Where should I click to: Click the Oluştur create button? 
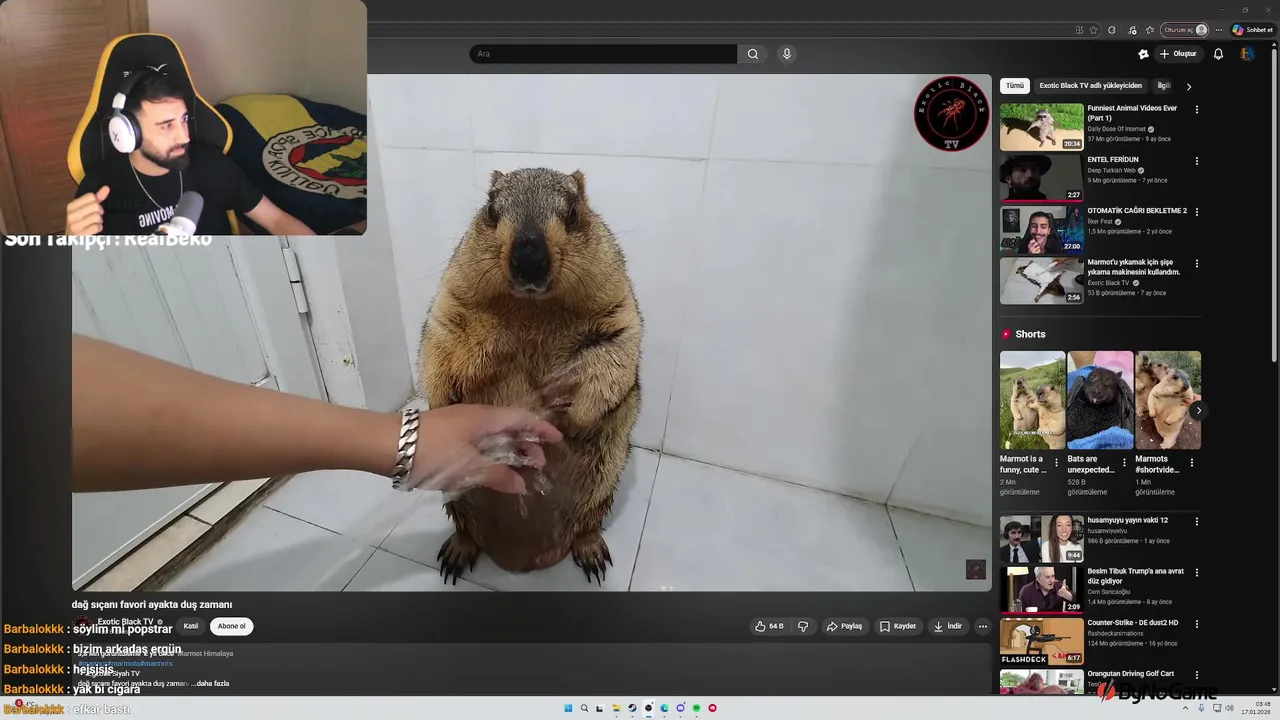(1178, 54)
